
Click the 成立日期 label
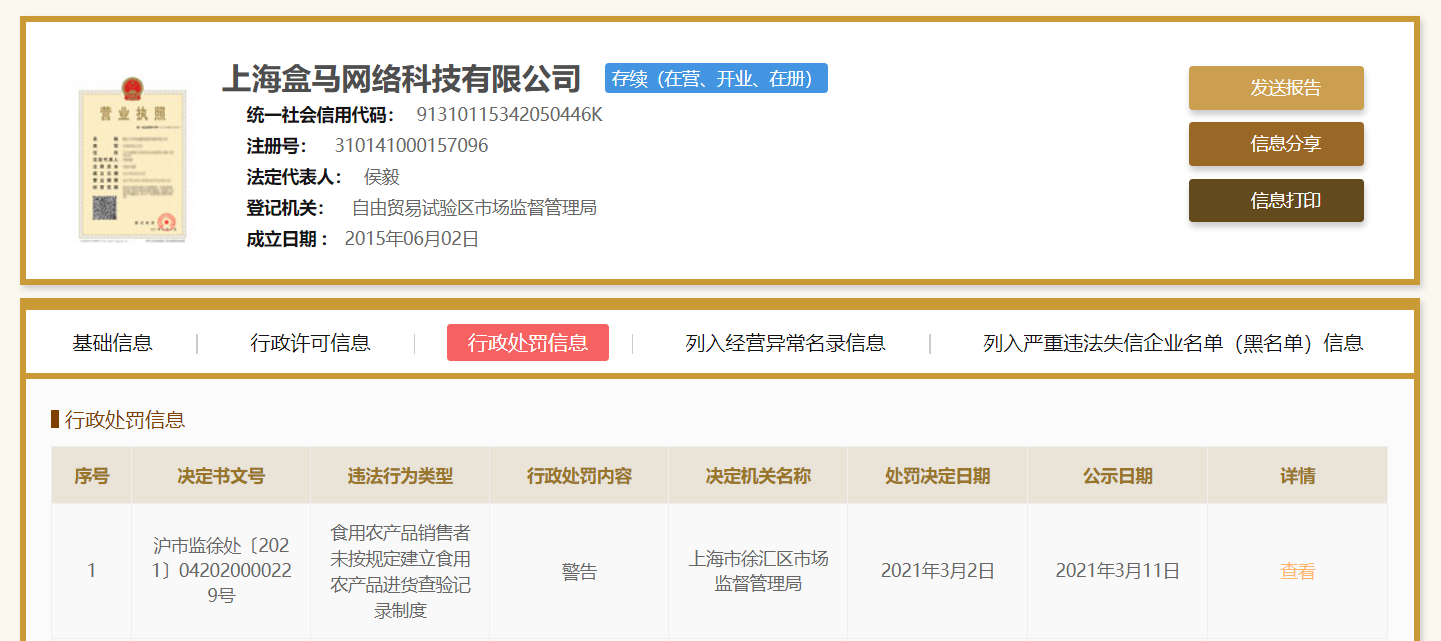pos(288,239)
